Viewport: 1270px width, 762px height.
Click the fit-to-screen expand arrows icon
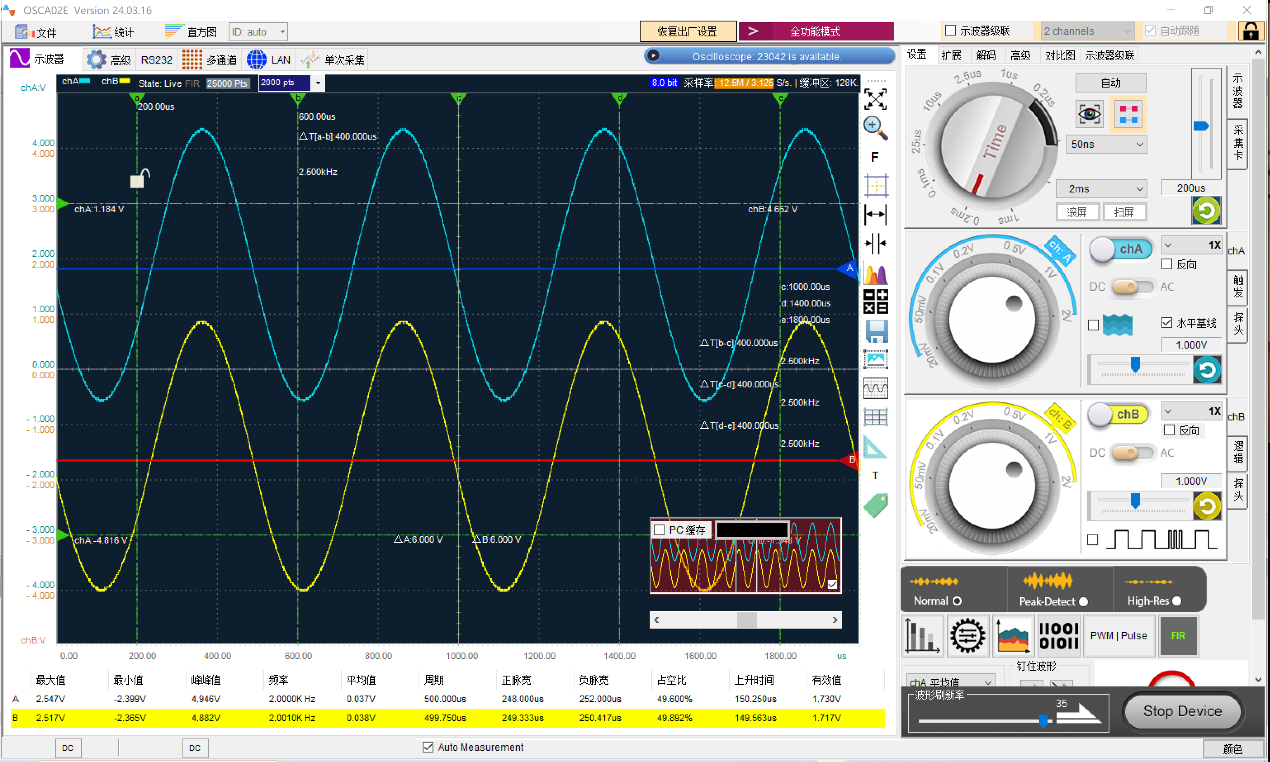876,98
